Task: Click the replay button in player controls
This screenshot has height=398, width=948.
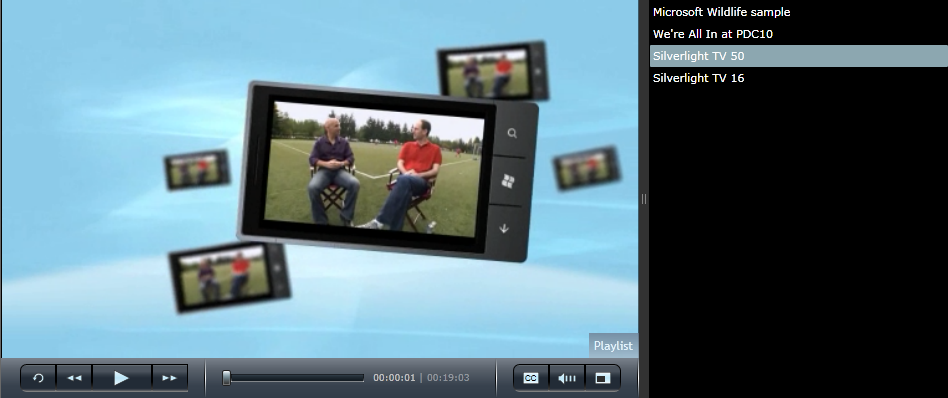Action: 38,378
